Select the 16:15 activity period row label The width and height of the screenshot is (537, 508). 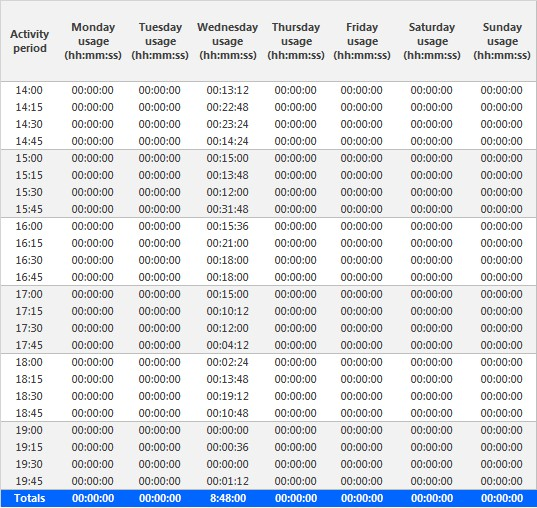[x=29, y=243]
